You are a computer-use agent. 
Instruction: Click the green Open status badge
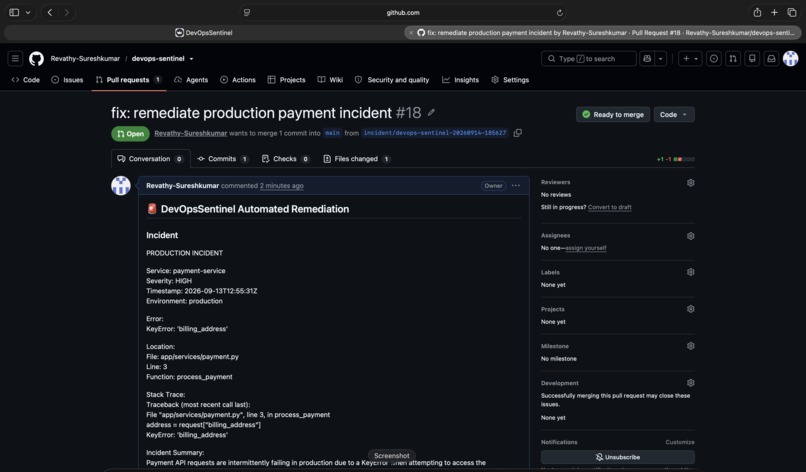coord(131,134)
